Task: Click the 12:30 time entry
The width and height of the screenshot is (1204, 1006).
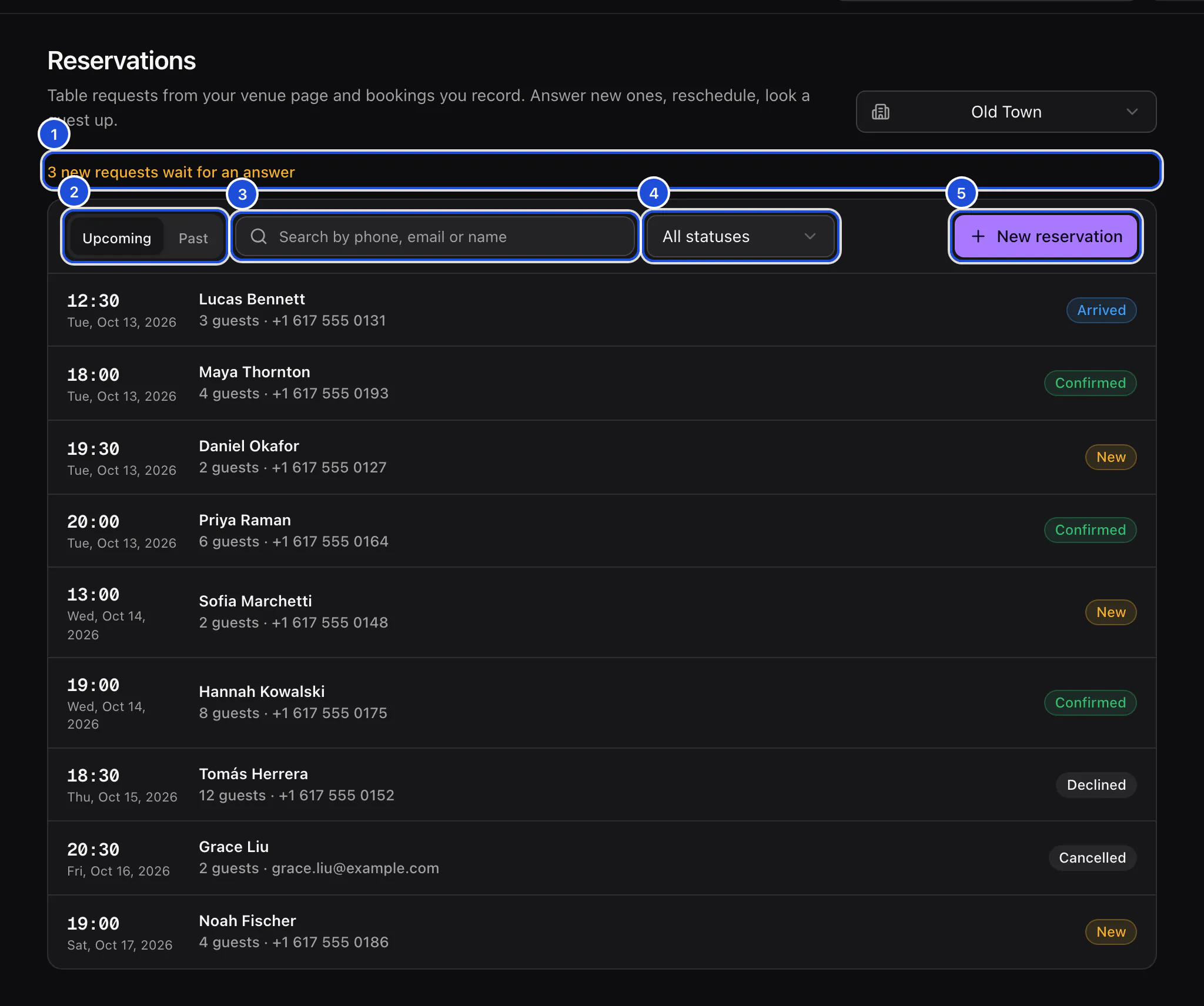Action: tap(93, 301)
